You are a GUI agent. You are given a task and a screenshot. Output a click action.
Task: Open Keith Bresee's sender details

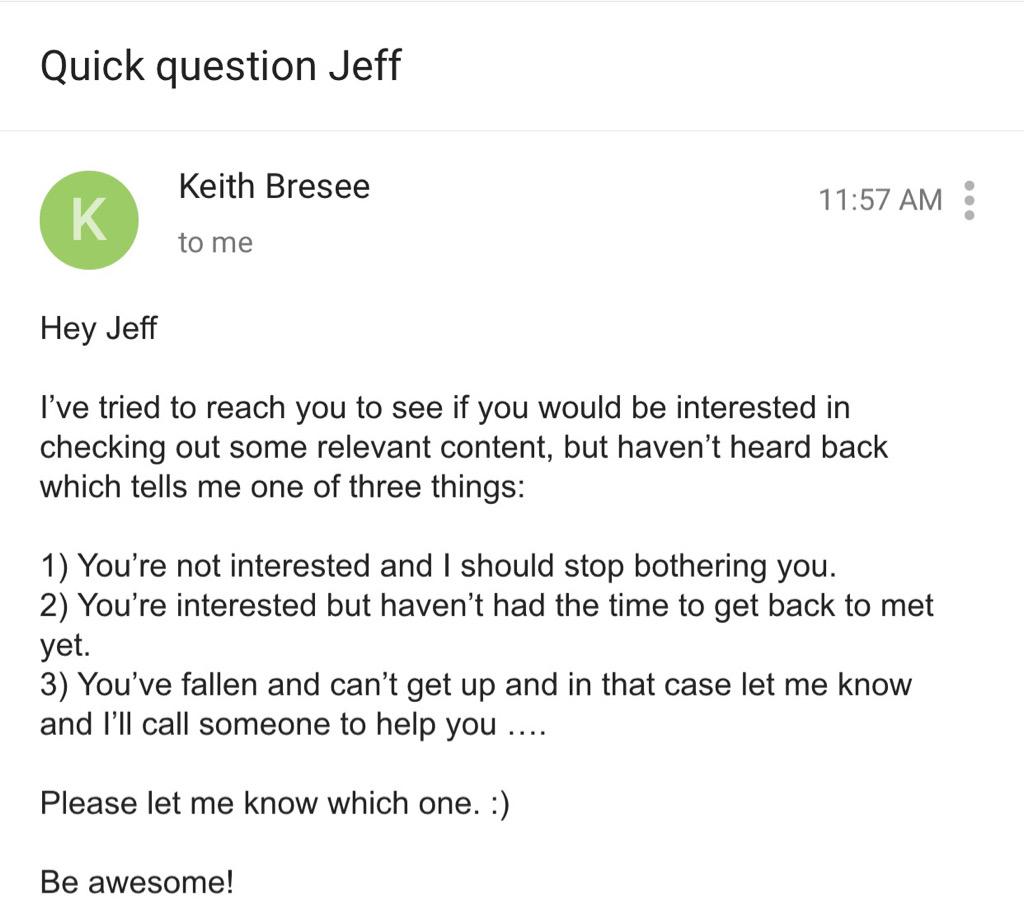274,186
